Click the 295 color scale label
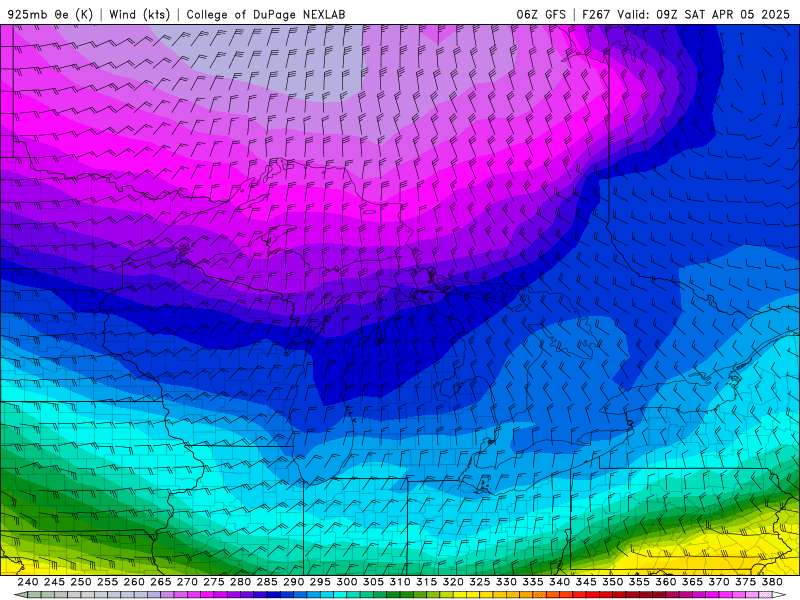This screenshot has width=800, height=600. 320,582
